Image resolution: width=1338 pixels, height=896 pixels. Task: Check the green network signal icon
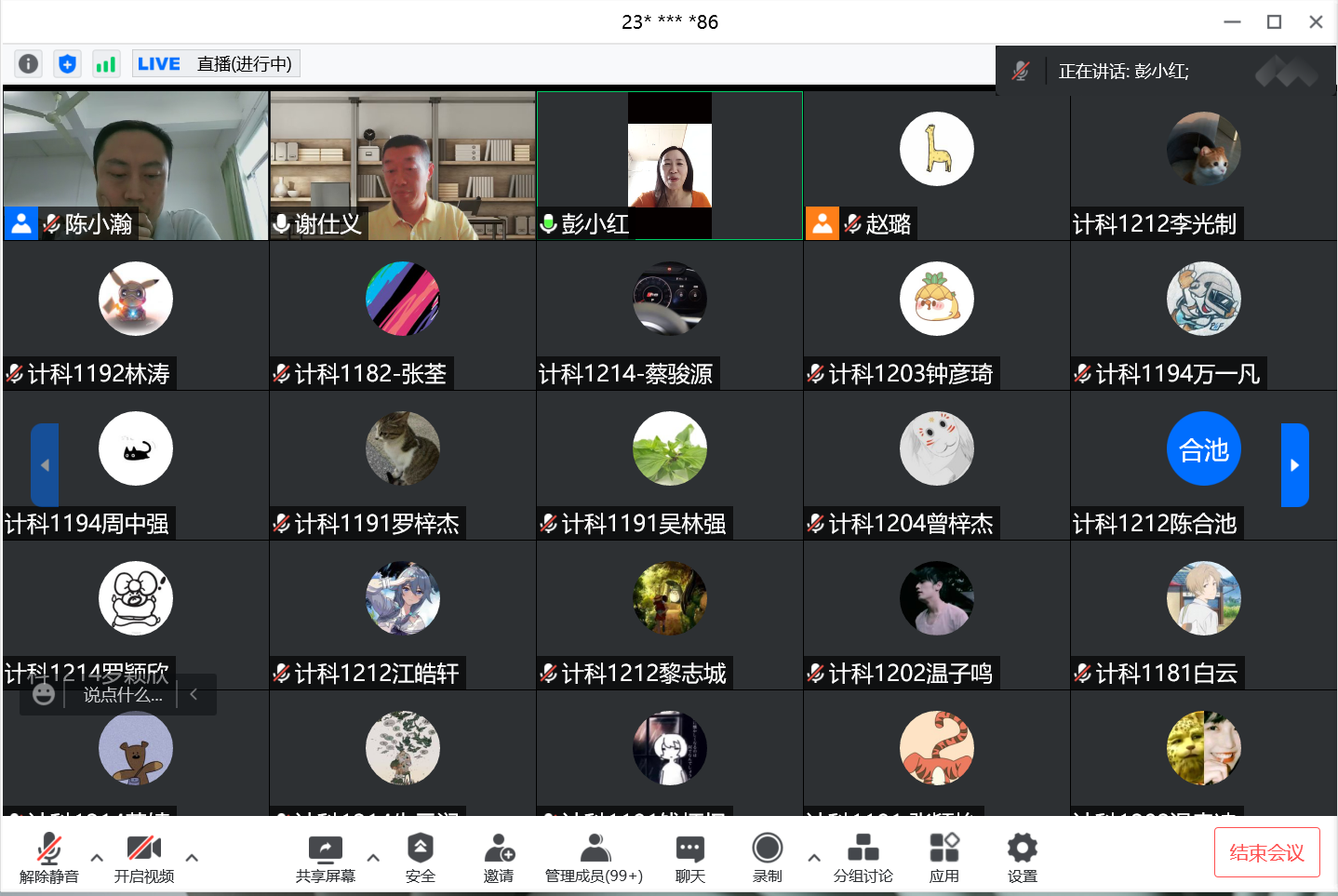point(106,63)
